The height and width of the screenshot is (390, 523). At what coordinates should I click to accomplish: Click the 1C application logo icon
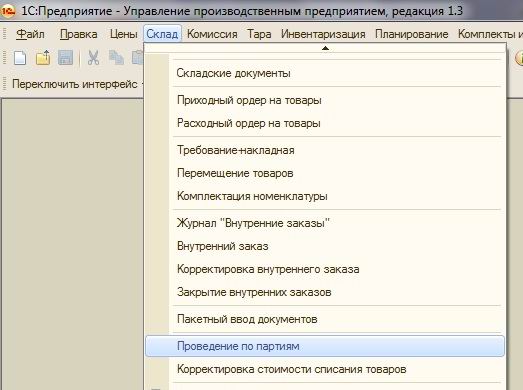(8, 11)
